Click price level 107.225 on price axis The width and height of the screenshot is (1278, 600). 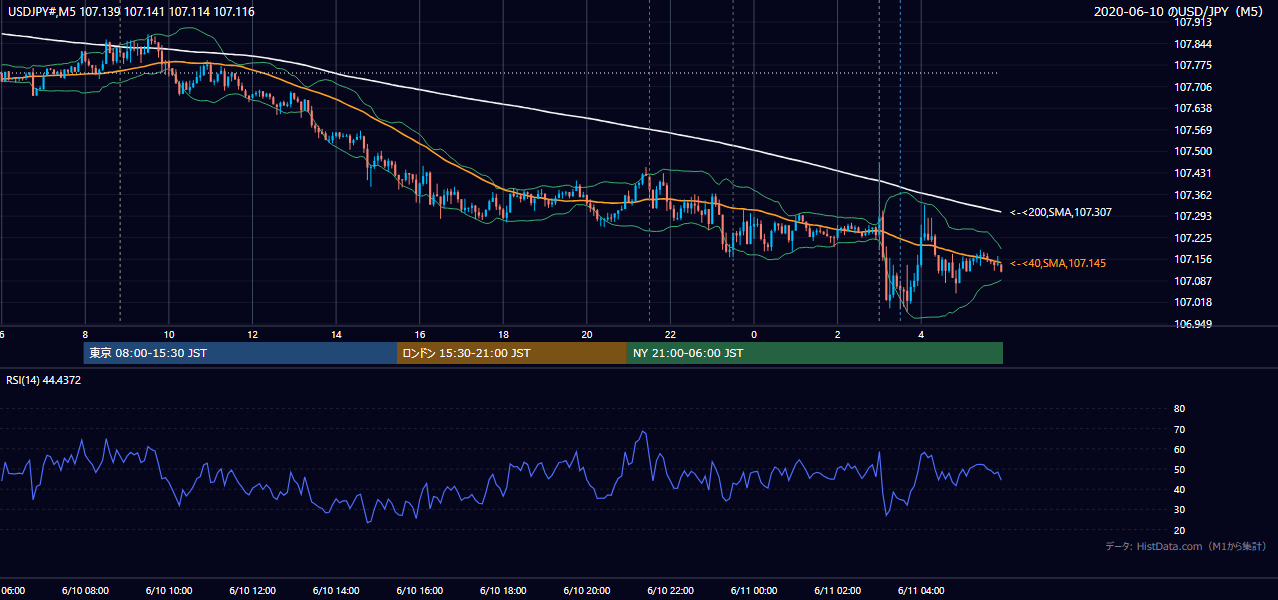click(1192, 238)
